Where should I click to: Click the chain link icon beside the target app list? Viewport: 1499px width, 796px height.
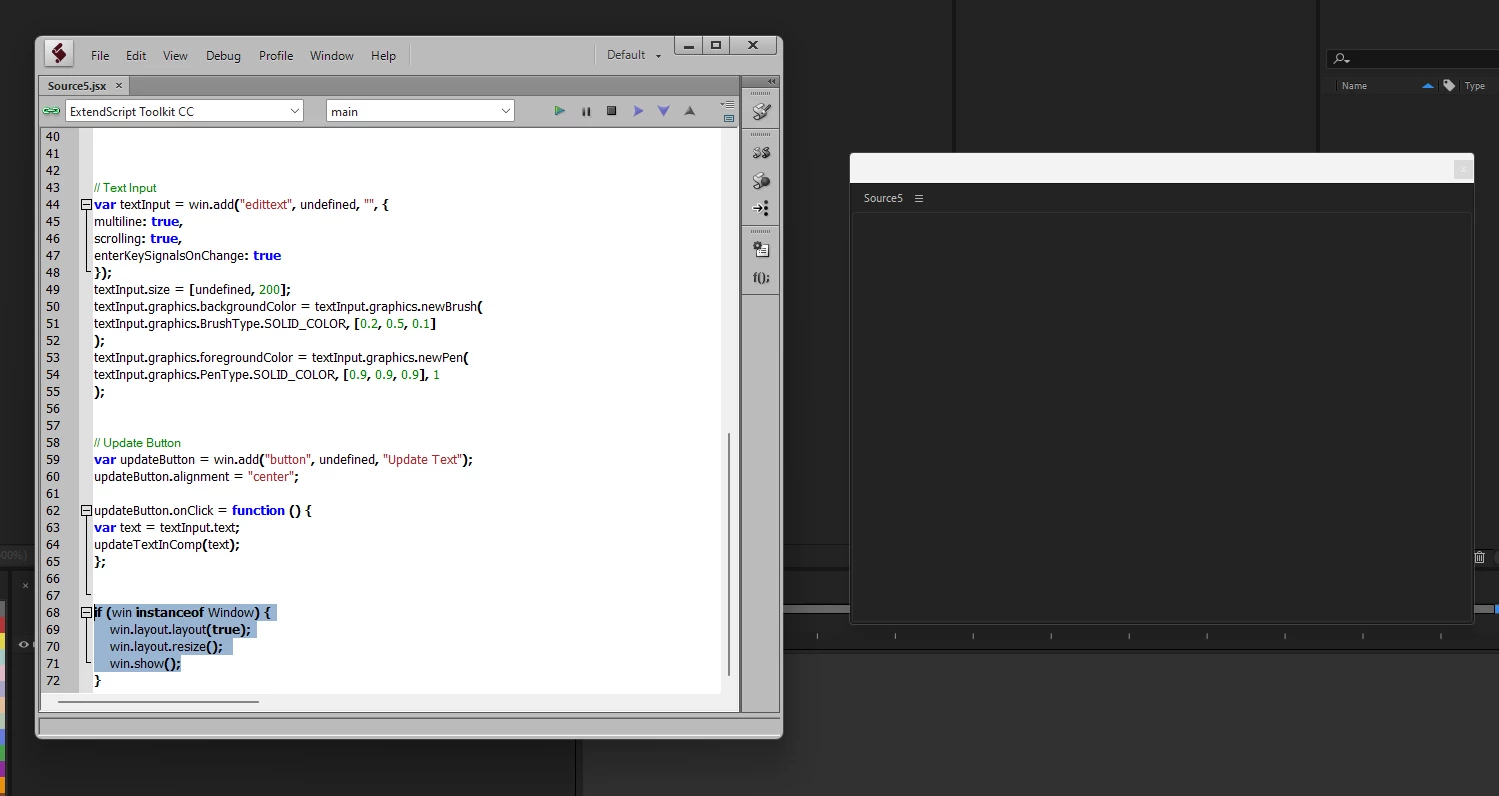click(51, 111)
